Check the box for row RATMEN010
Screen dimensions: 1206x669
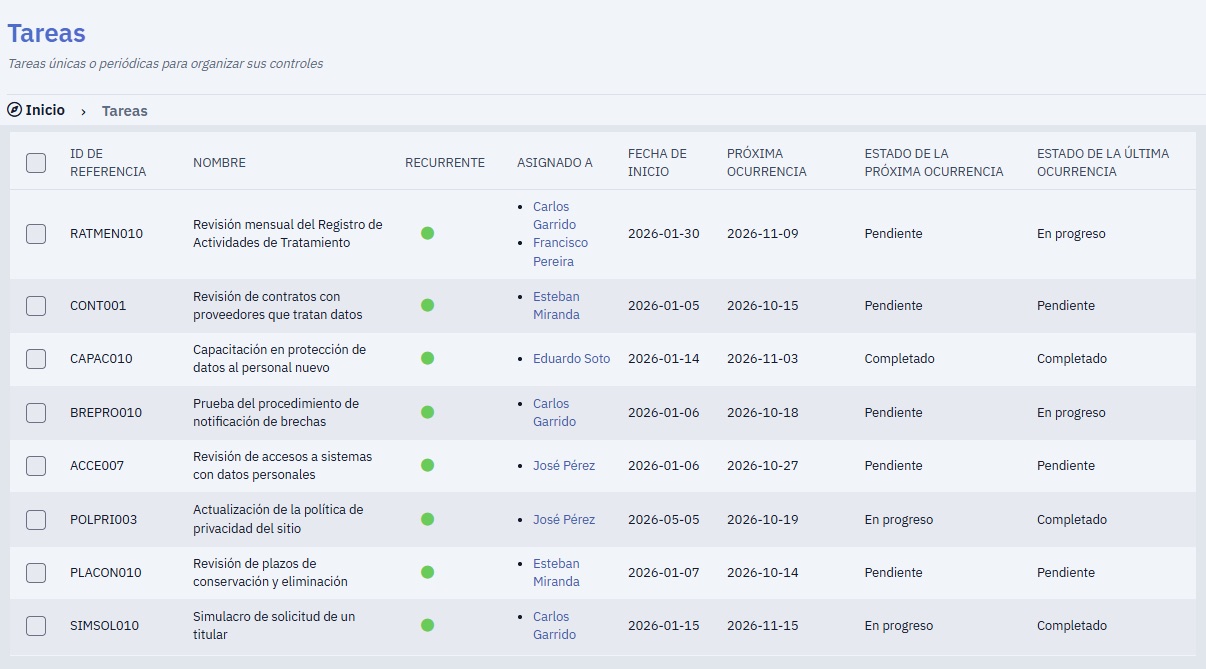point(36,233)
